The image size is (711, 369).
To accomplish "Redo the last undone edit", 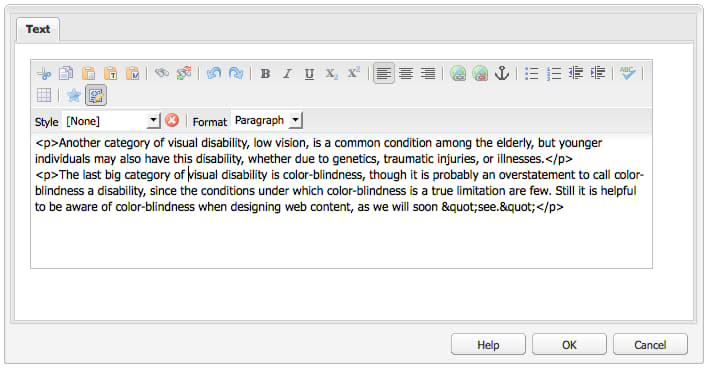I will pyautogui.click(x=236, y=73).
